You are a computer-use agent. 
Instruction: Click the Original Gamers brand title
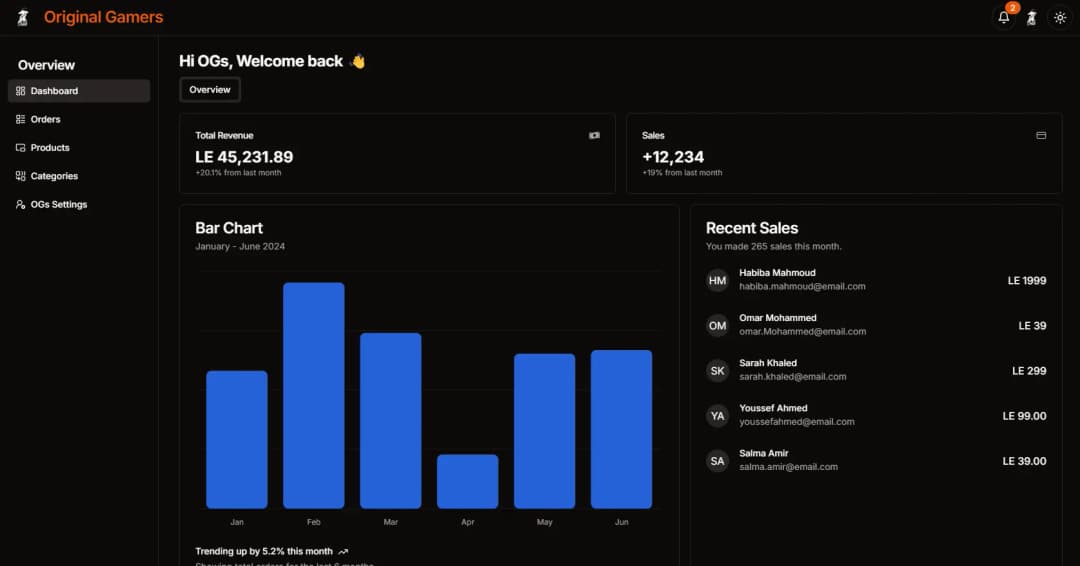(103, 17)
